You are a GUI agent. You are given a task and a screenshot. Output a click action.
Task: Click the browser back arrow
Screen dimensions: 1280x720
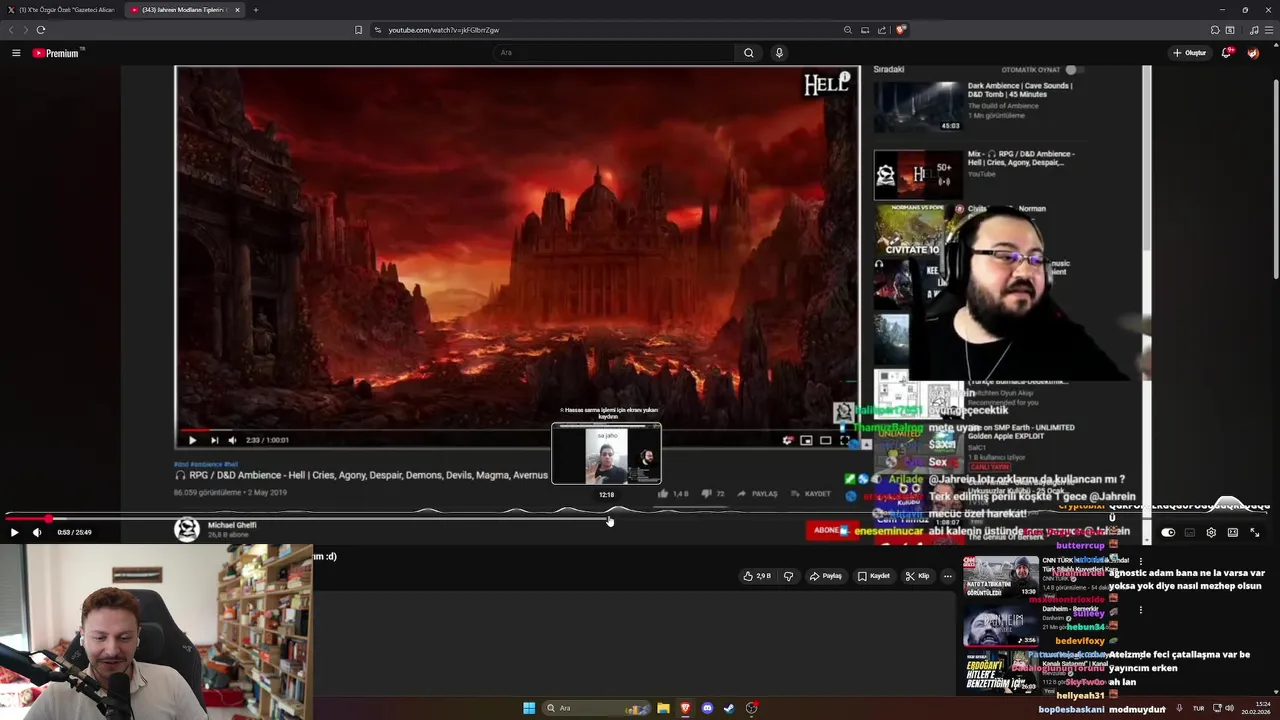click(11, 30)
